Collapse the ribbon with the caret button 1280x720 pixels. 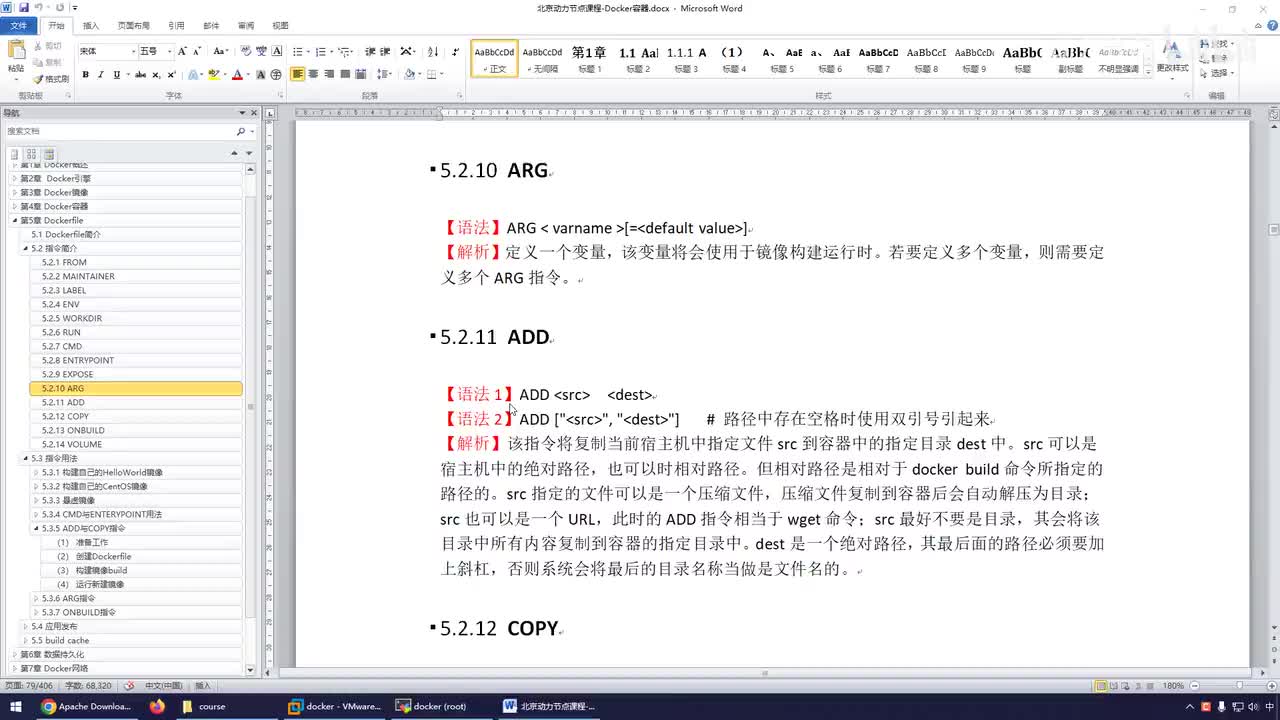(x=1259, y=26)
